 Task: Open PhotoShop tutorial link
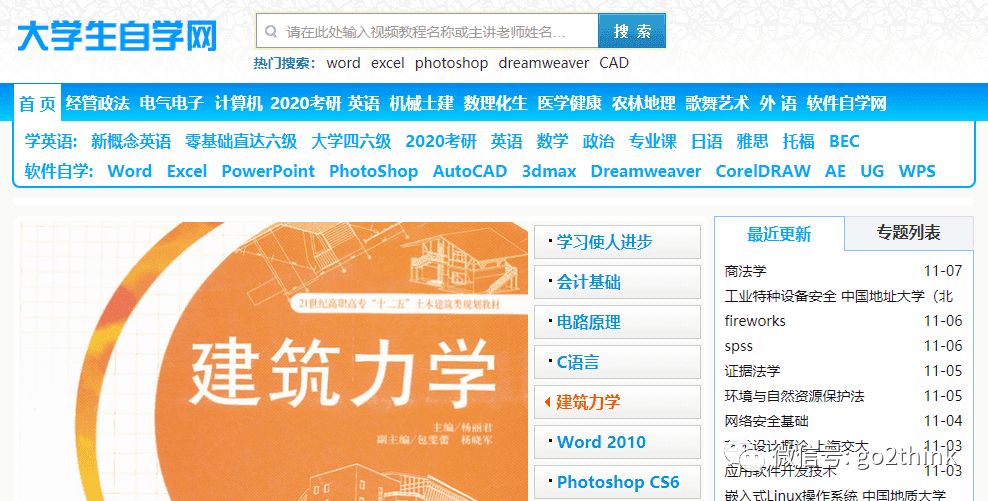[374, 171]
